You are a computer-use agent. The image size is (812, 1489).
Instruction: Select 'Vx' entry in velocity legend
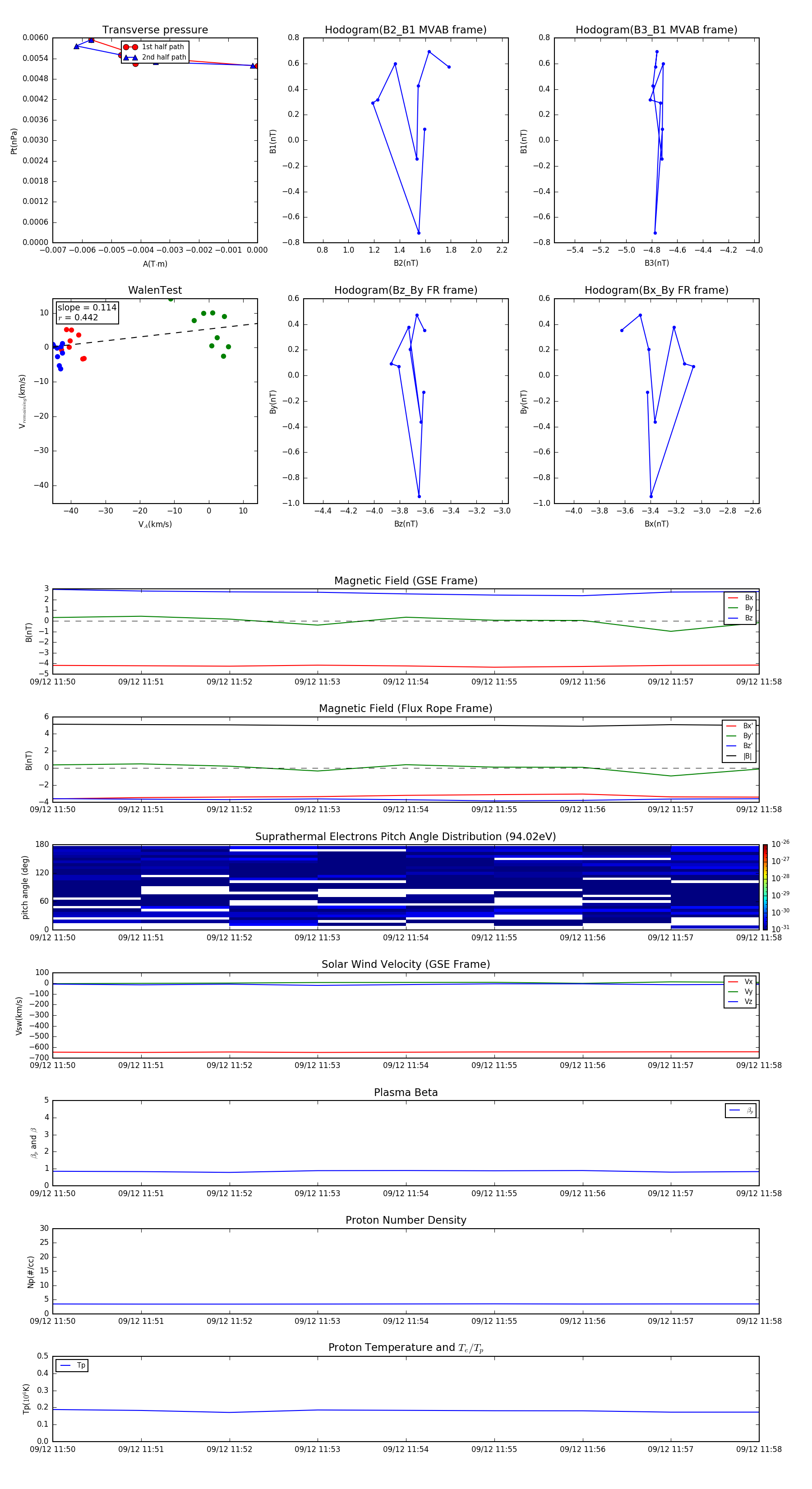click(740, 981)
